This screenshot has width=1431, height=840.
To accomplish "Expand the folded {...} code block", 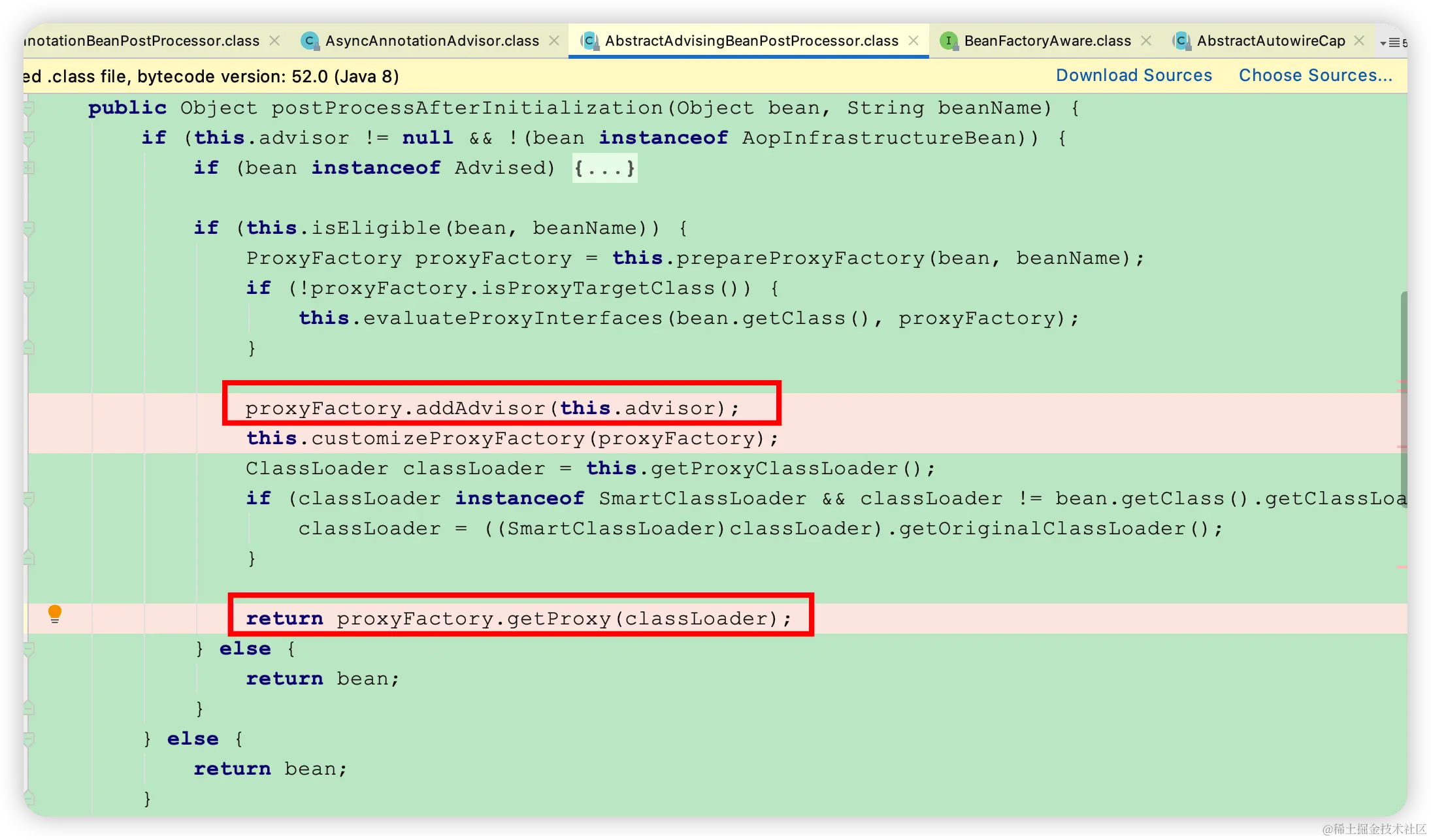I will [x=604, y=168].
